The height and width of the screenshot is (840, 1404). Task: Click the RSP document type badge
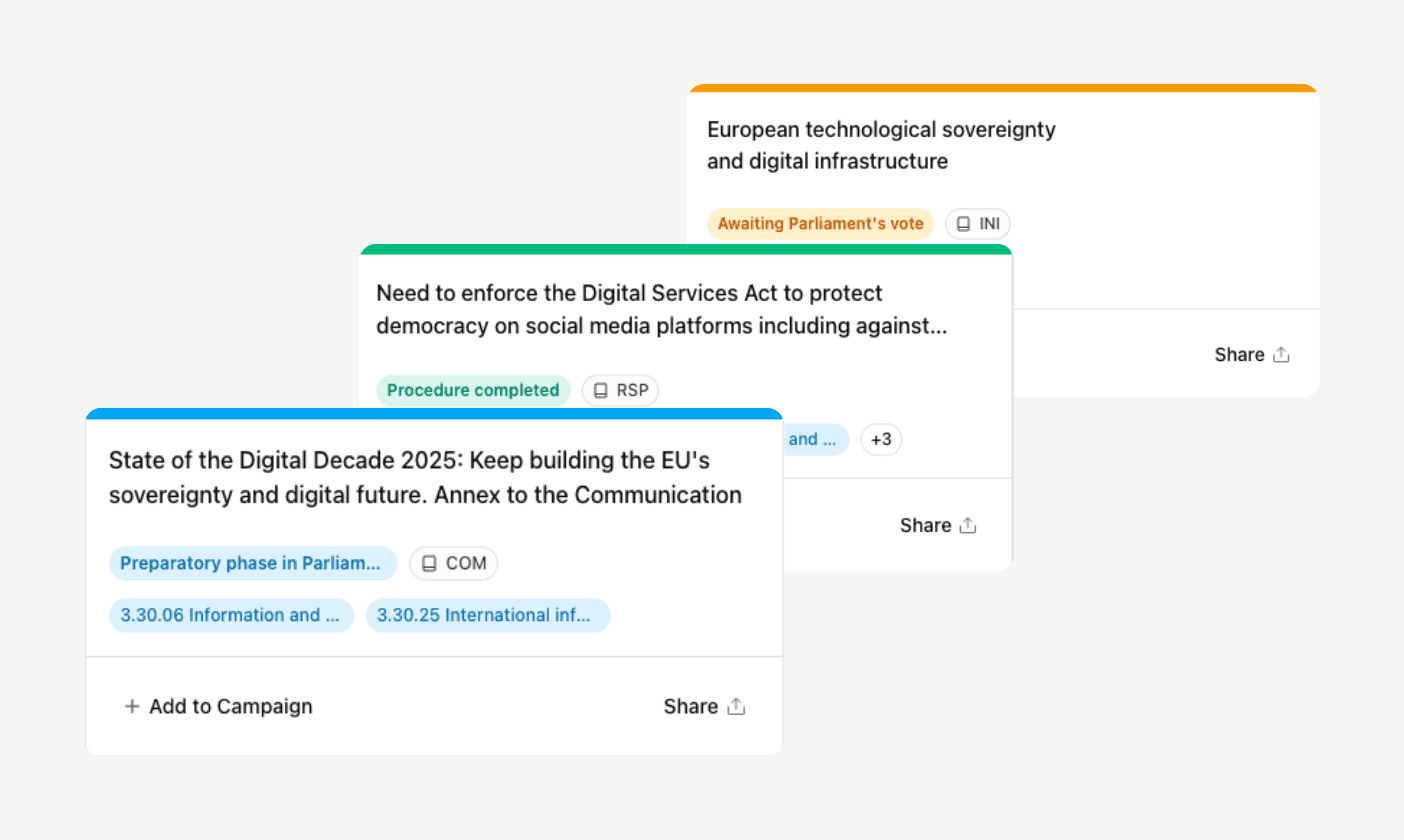620,390
